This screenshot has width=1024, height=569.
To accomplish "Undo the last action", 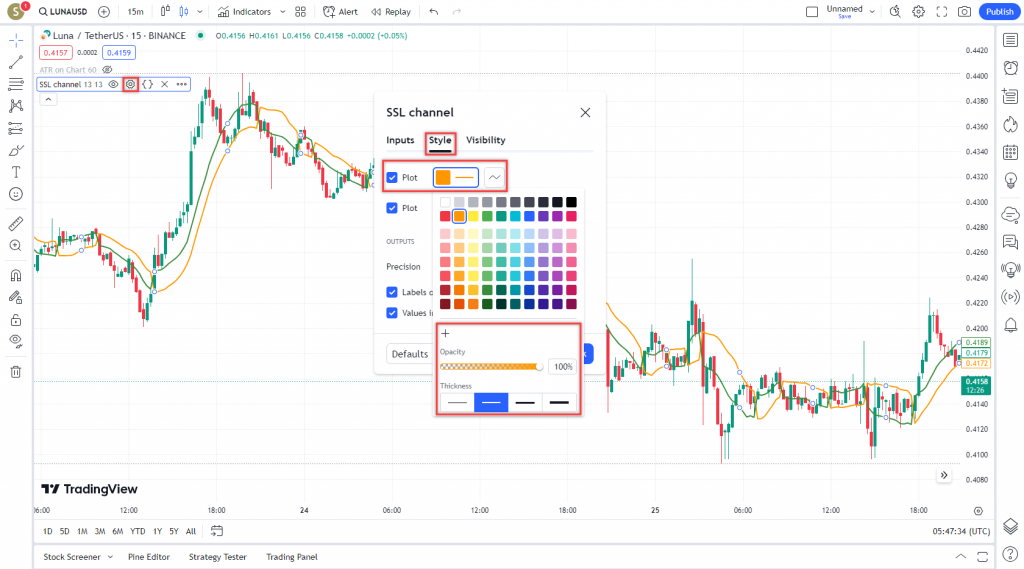I will [434, 12].
